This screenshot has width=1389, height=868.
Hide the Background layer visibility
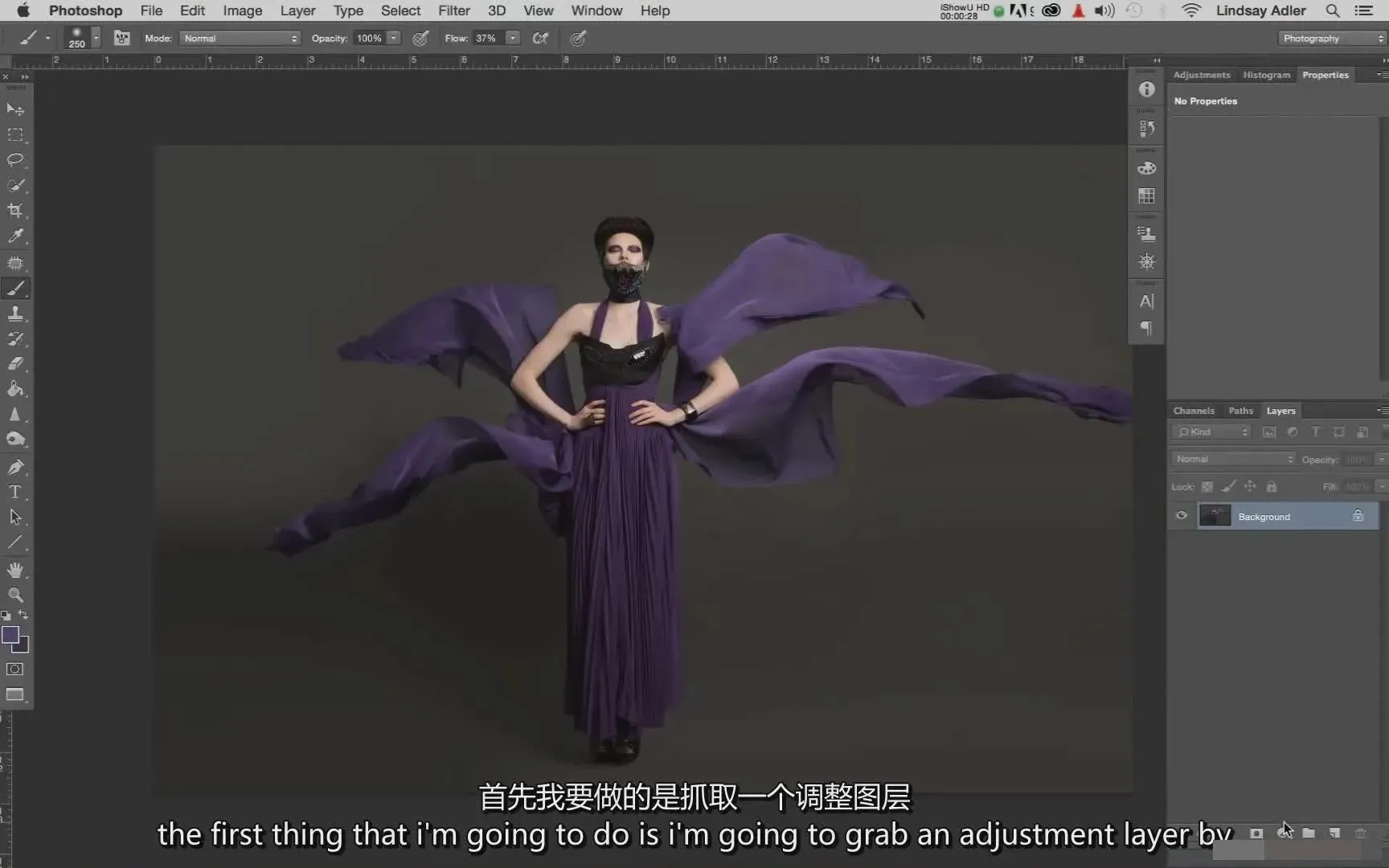(1181, 516)
